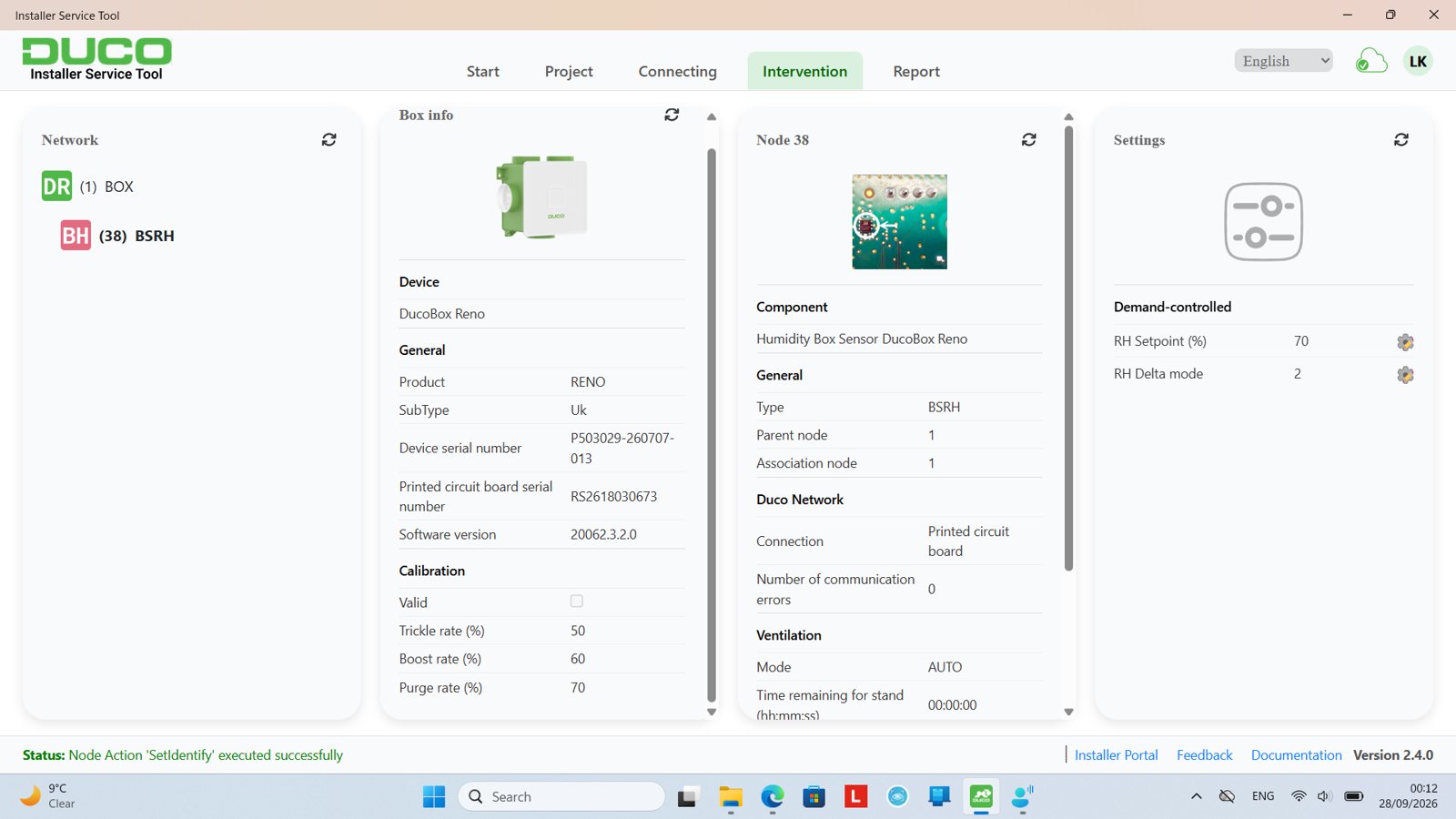The height and width of the screenshot is (819, 1456).
Task: Show hidden system tray icons chevron
Action: (1197, 796)
